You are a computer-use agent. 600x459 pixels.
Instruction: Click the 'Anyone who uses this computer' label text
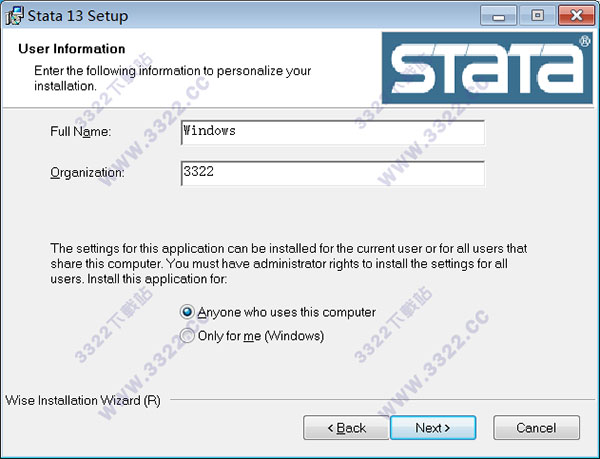tap(286, 312)
